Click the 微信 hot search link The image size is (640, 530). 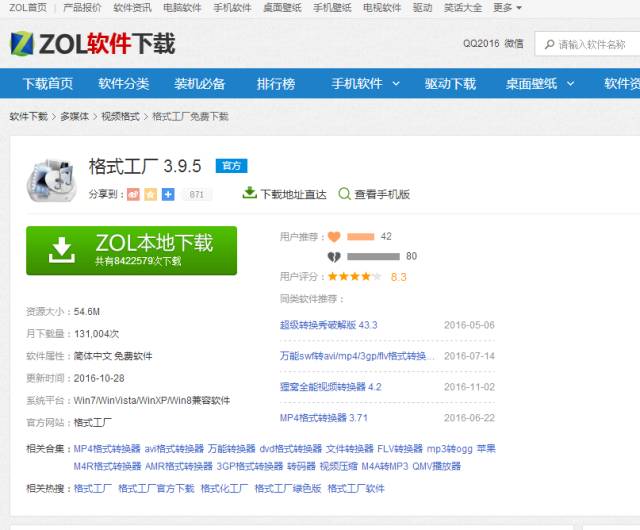pyautogui.click(x=514, y=43)
